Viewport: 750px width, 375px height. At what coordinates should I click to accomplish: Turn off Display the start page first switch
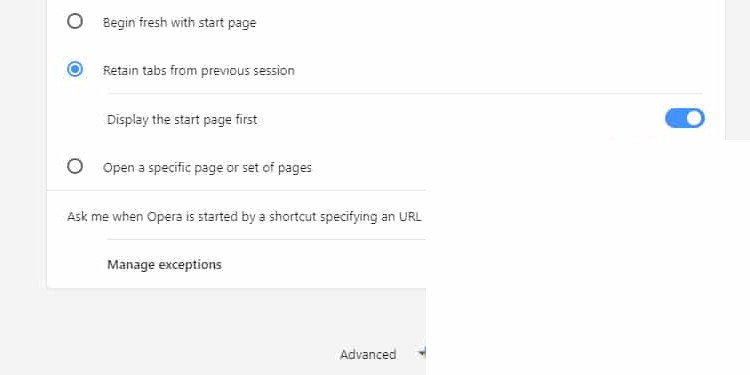(684, 118)
